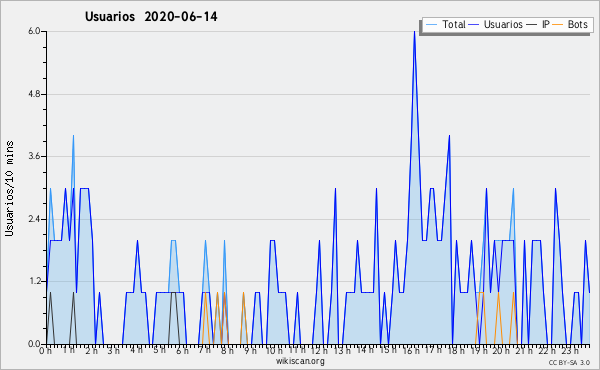The height and width of the screenshot is (370, 600).
Task: Click the '10 h' x-axis label
Action: tap(274, 351)
